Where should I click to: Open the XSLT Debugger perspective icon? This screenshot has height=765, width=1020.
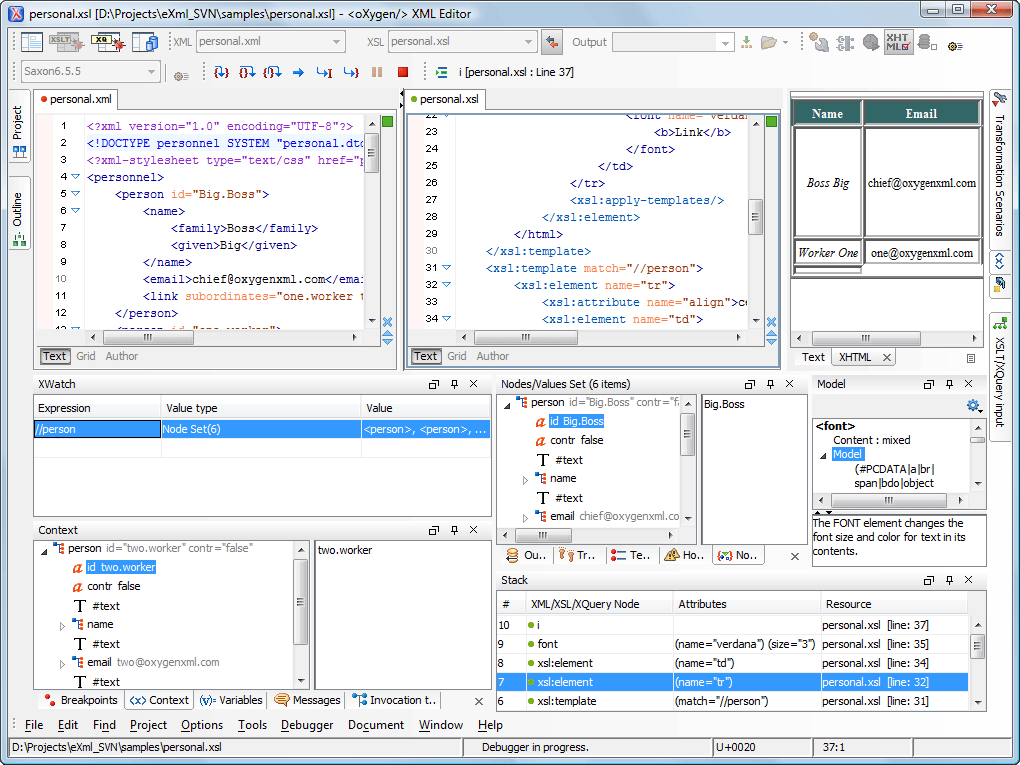point(67,42)
